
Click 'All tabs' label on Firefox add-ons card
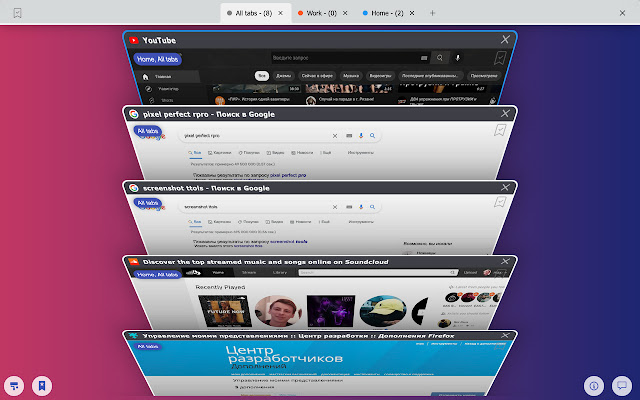click(147, 347)
